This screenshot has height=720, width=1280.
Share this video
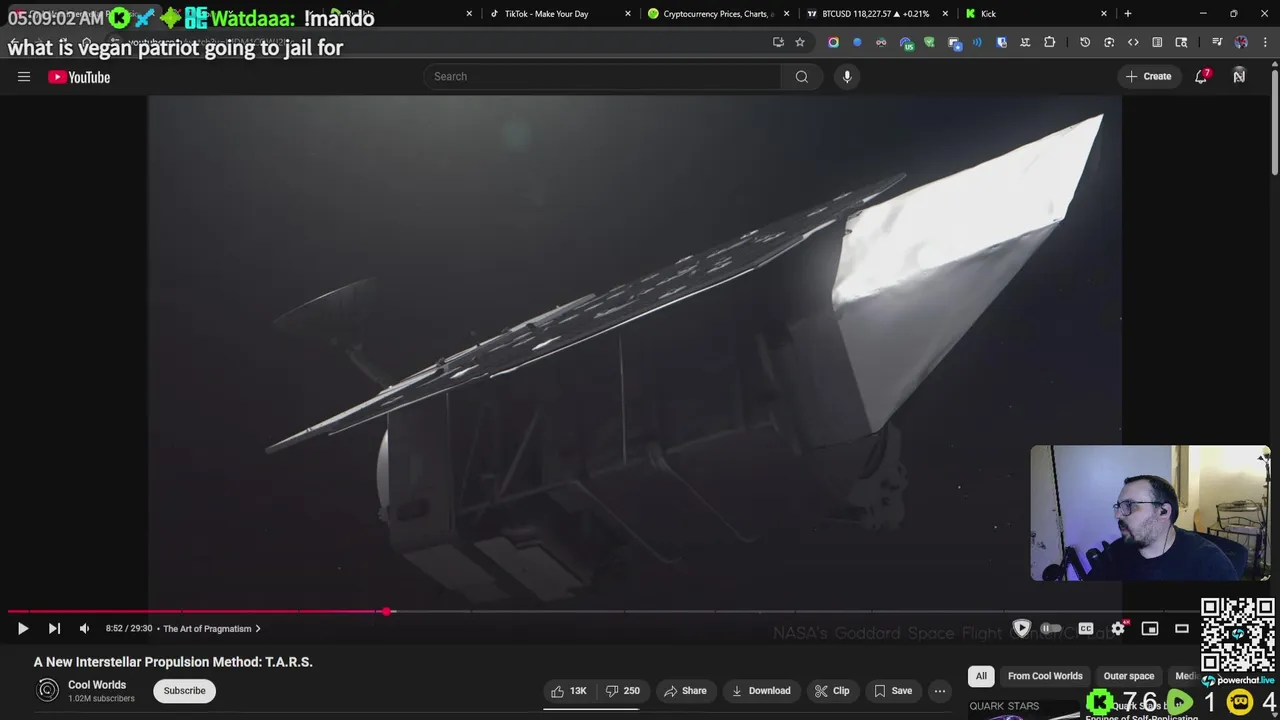tap(685, 691)
